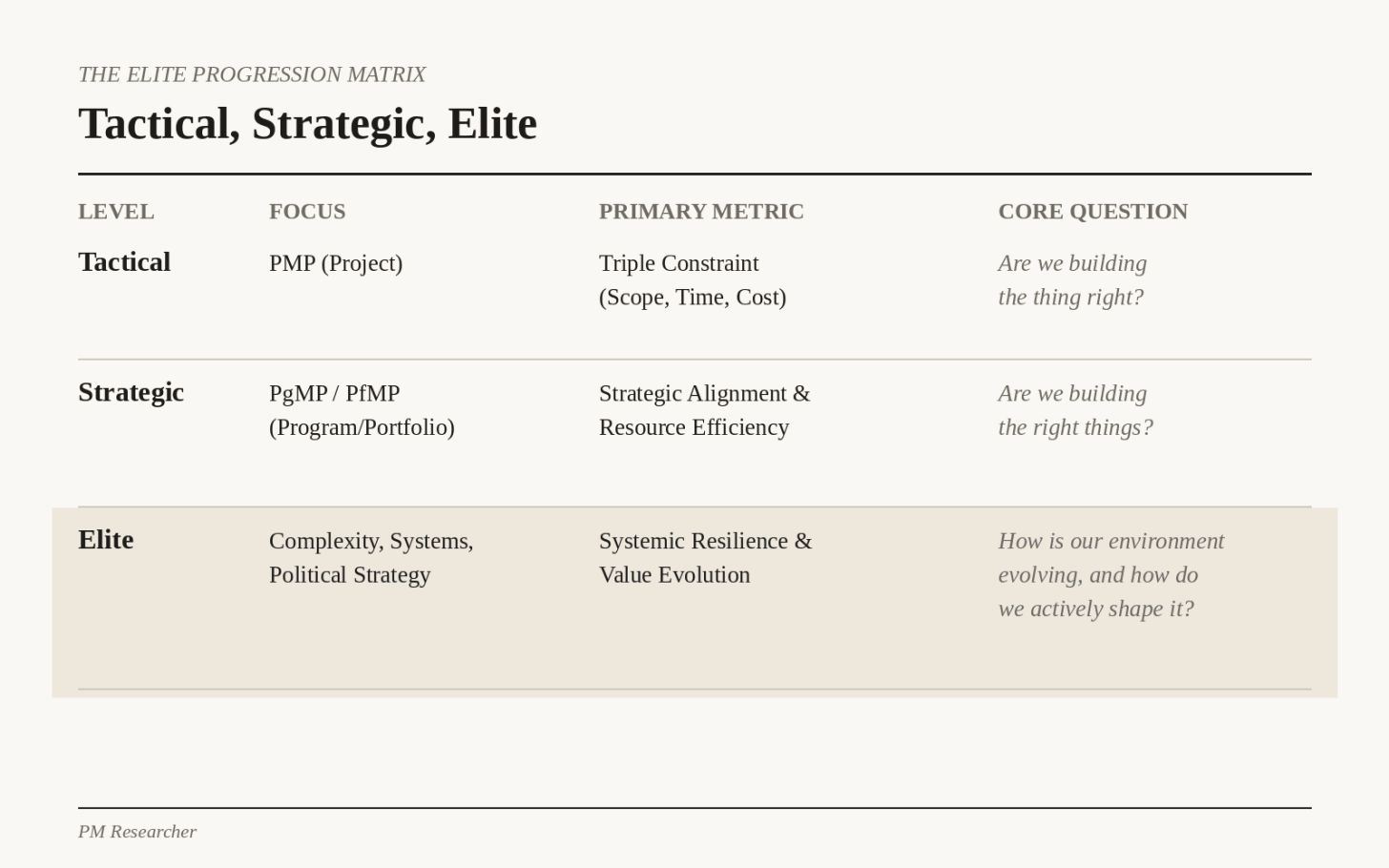1389x868 pixels.
Task: Select the Elite row label
Action: (x=106, y=540)
